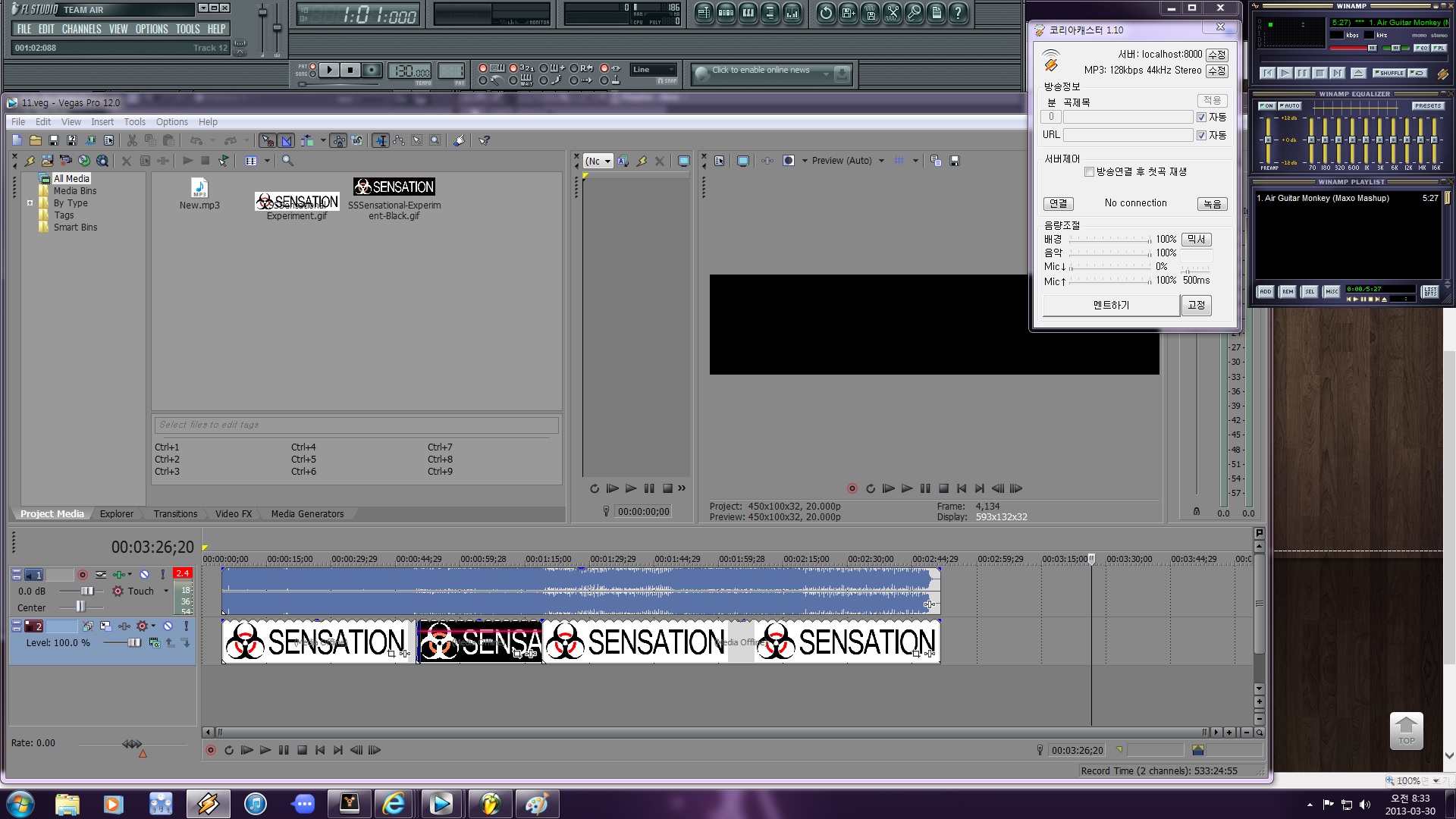Click Import Media folder icon in Project Media

point(48,161)
